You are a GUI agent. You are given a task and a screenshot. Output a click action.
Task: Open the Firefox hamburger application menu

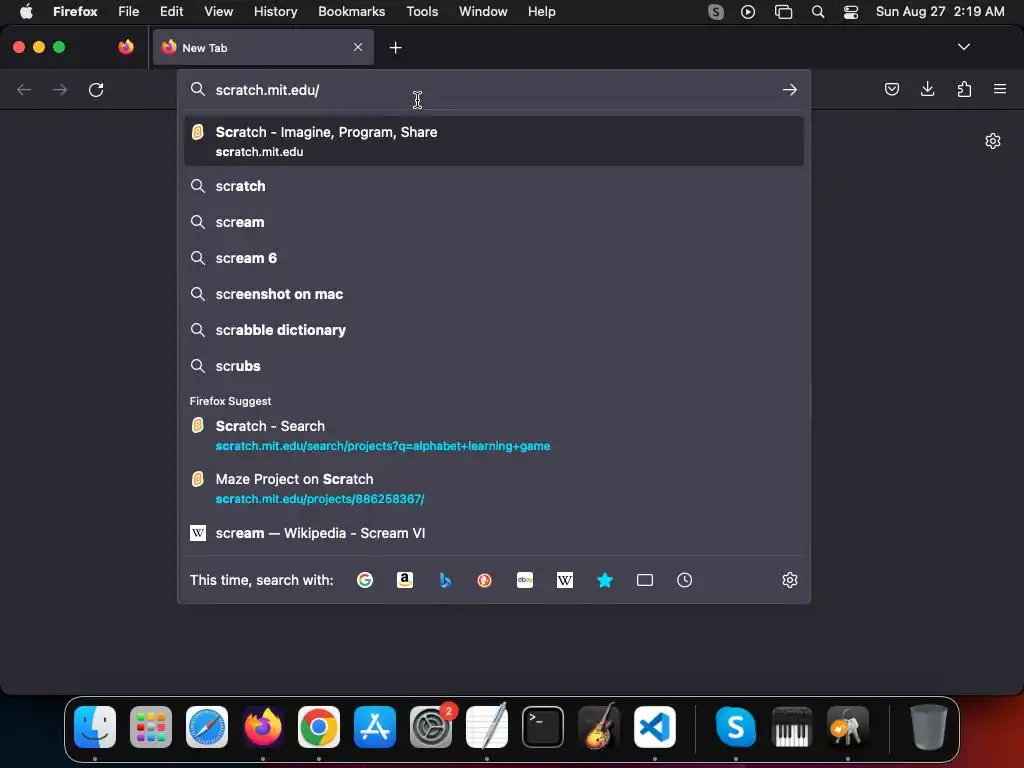[x=1000, y=89]
